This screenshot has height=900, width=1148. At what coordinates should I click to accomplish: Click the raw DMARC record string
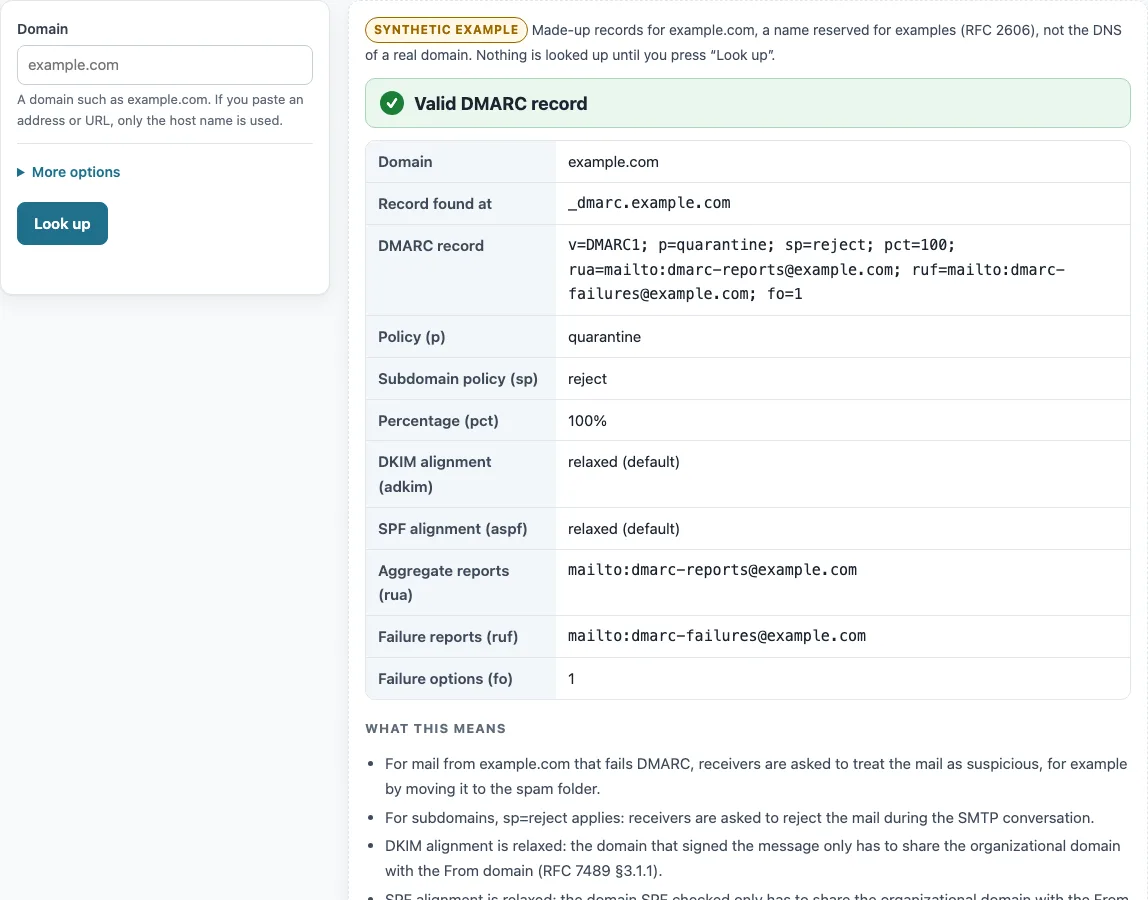point(816,269)
